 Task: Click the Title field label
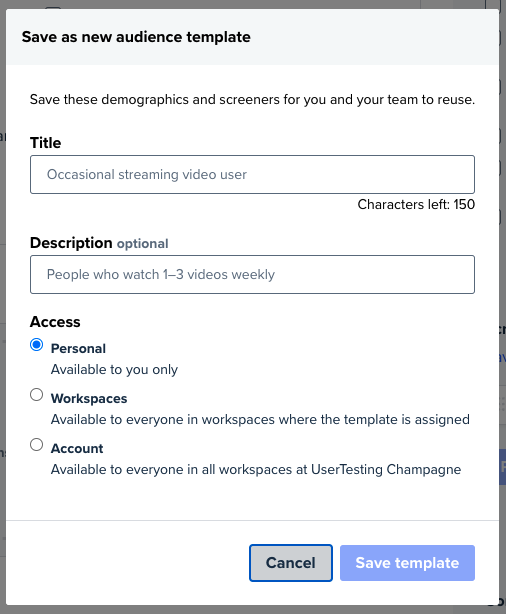pos(45,143)
